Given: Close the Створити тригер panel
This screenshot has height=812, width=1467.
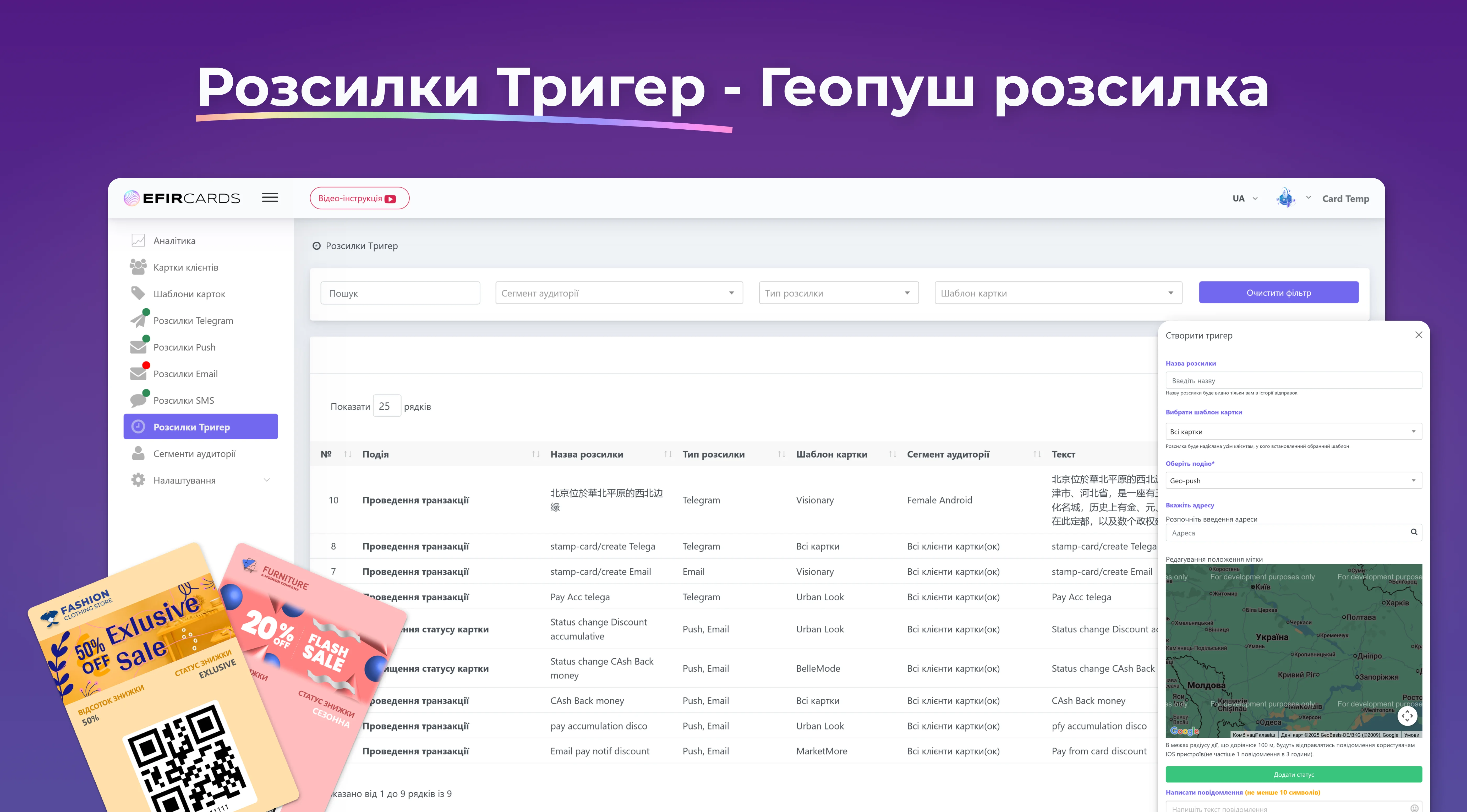Looking at the screenshot, I should point(1419,335).
